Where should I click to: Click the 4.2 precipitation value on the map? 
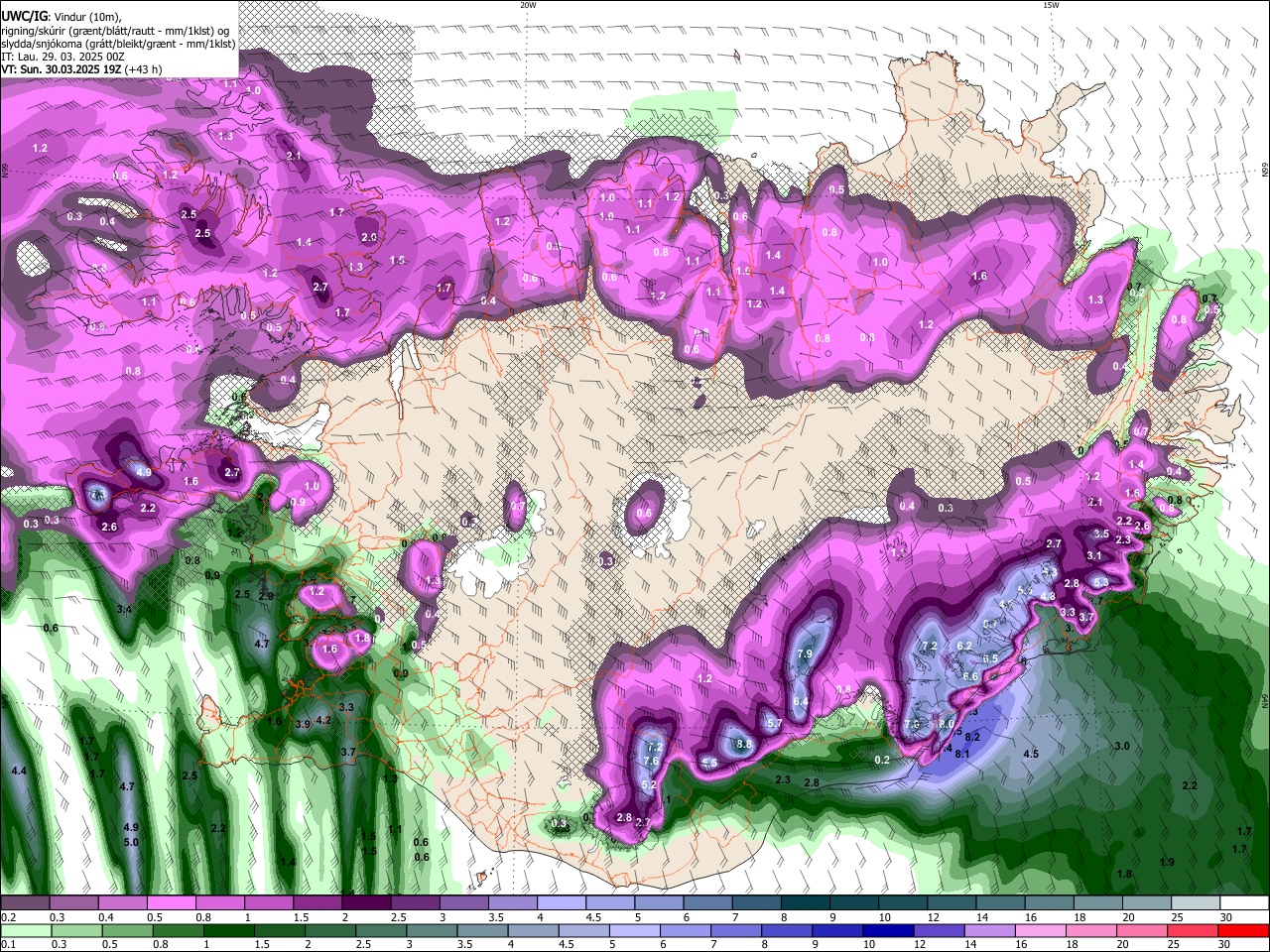pyautogui.click(x=323, y=721)
